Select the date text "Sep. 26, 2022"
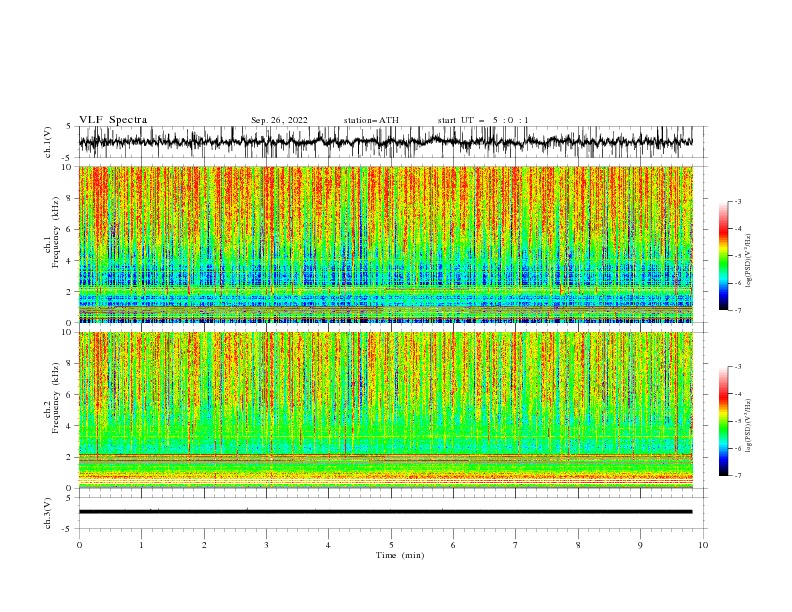The image size is (792, 612). coord(279,120)
